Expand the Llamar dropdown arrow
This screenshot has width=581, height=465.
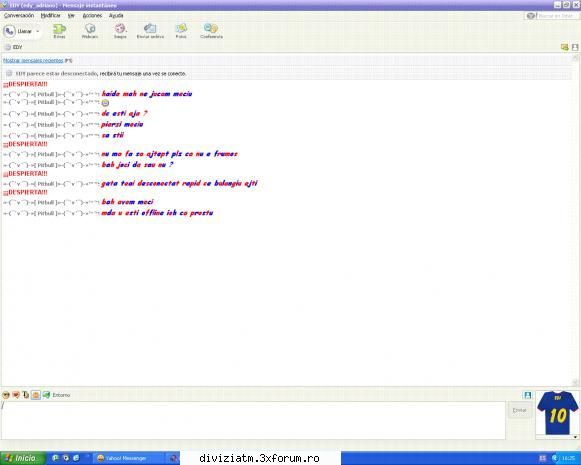37,31
